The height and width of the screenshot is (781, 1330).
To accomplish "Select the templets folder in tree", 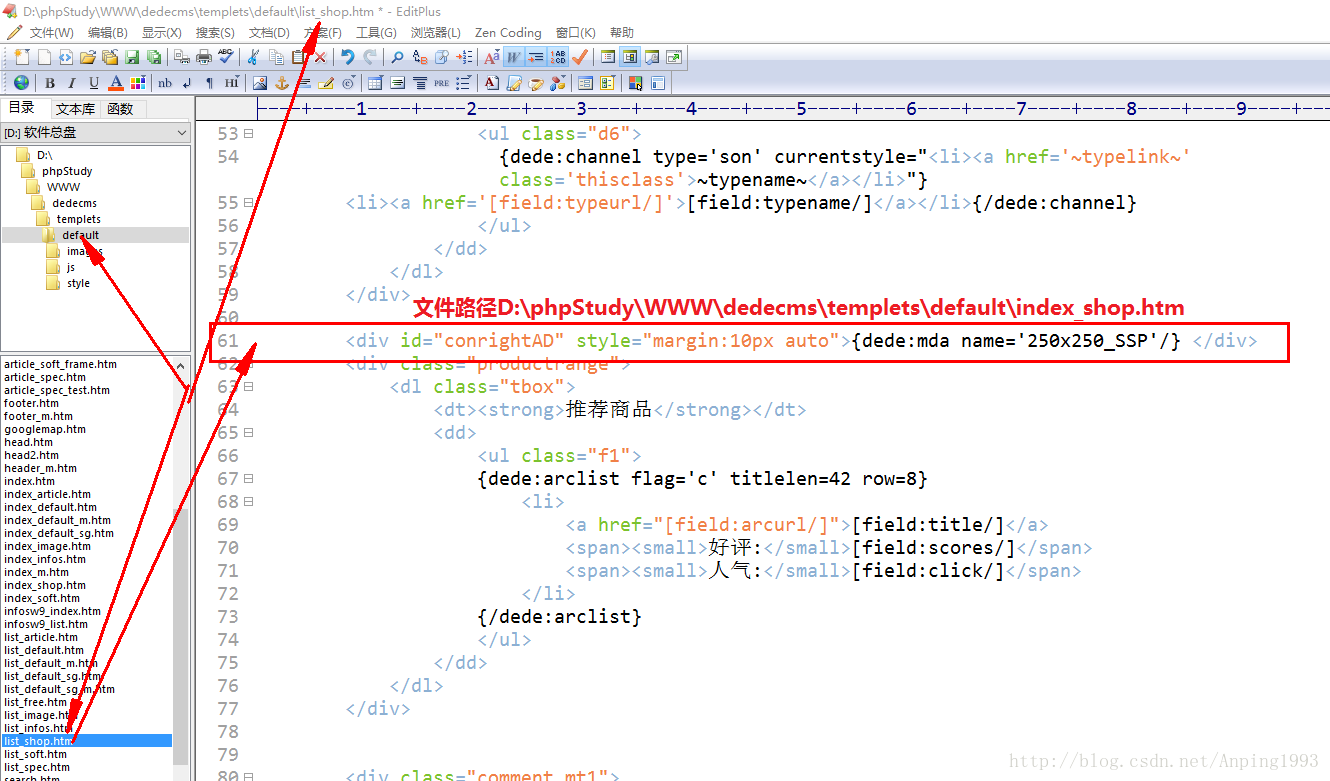I will point(78,219).
